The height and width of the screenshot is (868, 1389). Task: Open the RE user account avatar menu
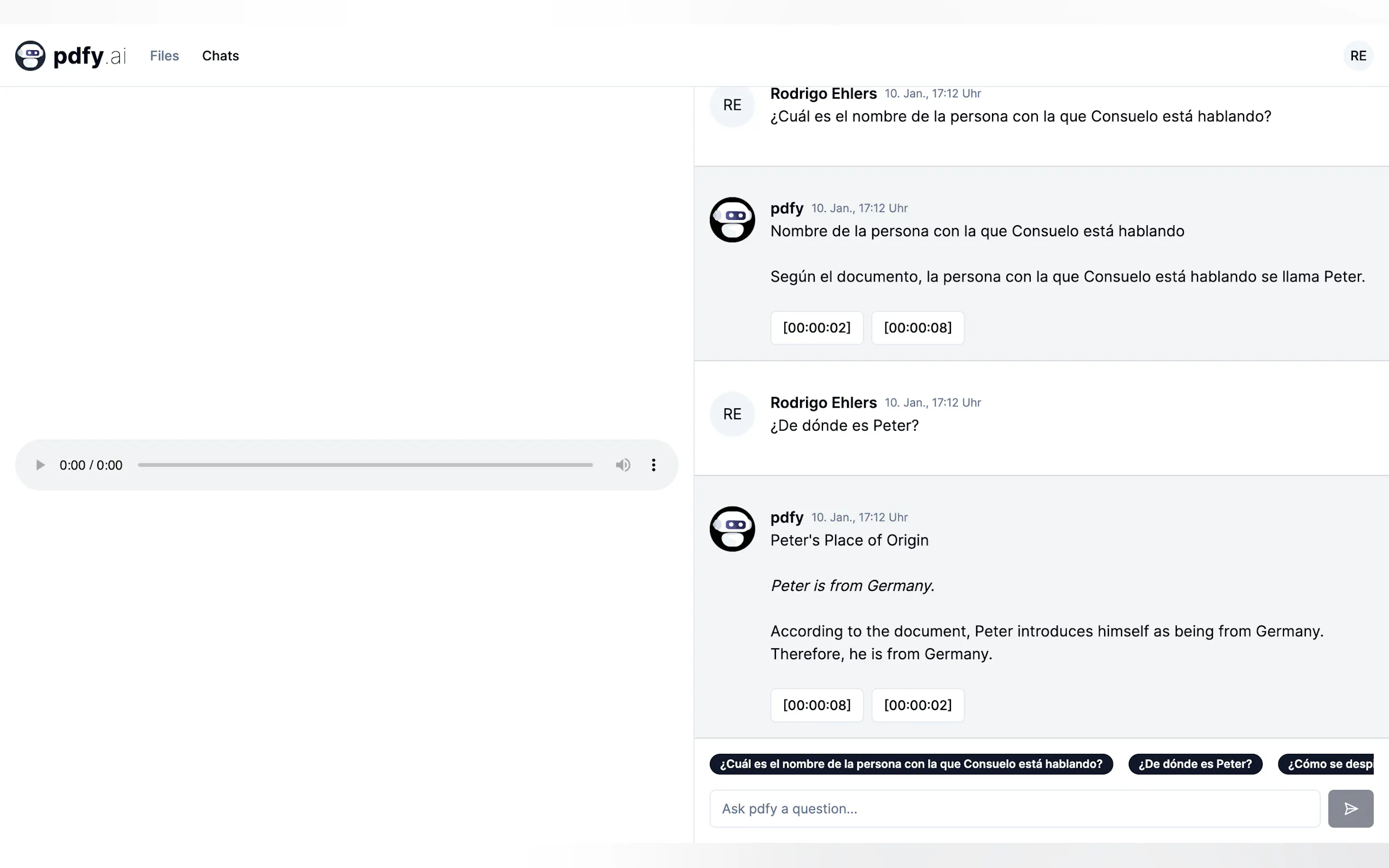(x=1357, y=56)
